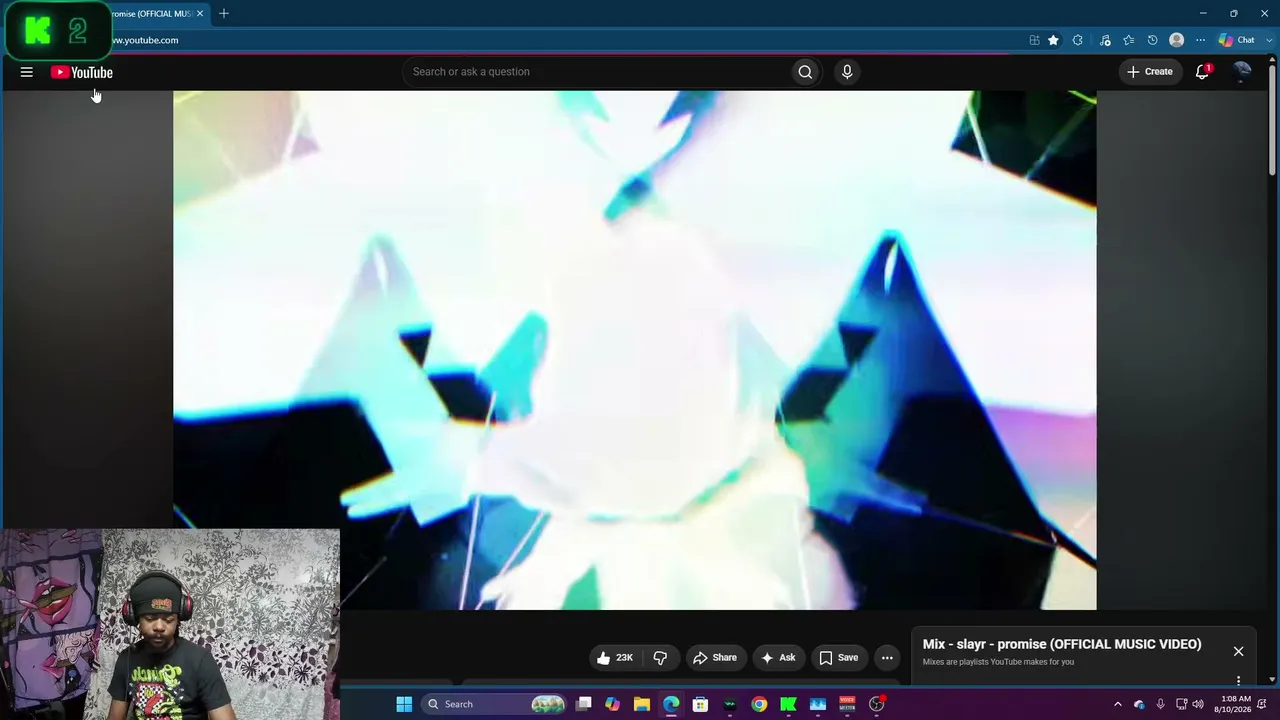The height and width of the screenshot is (720, 1280).
Task: Open the green K app on taskbar
Action: click(788, 704)
